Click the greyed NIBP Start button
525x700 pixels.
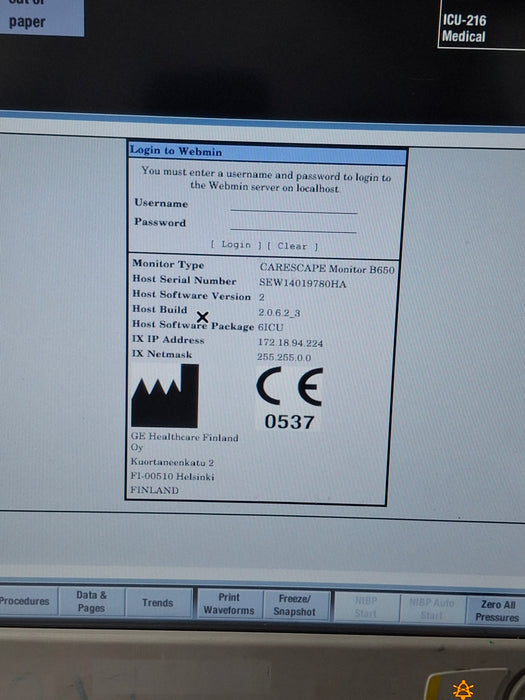click(x=366, y=607)
